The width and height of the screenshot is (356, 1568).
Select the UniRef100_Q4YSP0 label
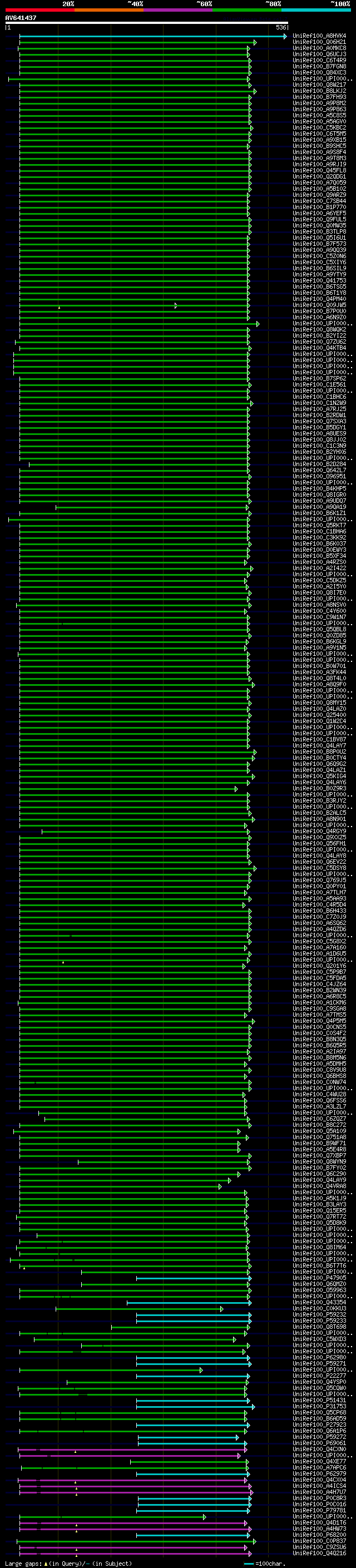click(x=319, y=1382)
